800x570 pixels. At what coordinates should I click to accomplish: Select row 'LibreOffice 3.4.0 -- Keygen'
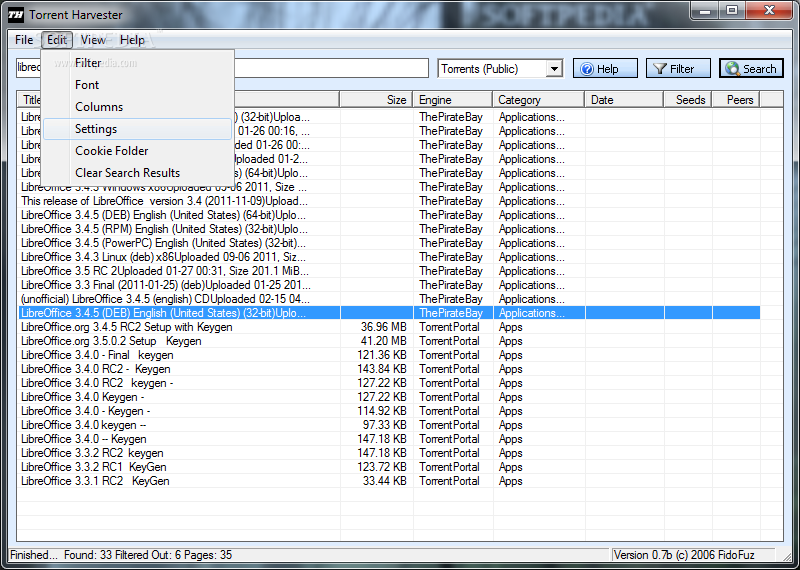[389, 439]
